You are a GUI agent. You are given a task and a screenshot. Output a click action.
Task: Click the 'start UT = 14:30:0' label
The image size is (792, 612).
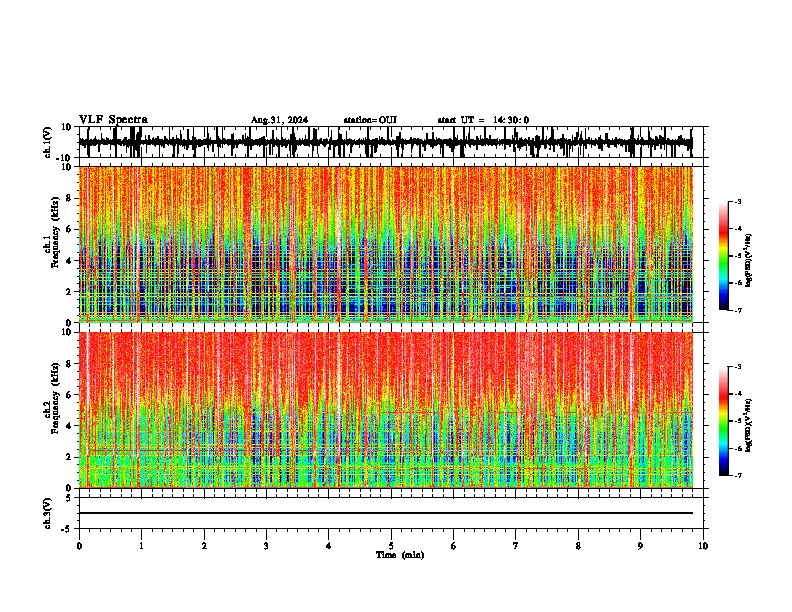coord(483,120)
